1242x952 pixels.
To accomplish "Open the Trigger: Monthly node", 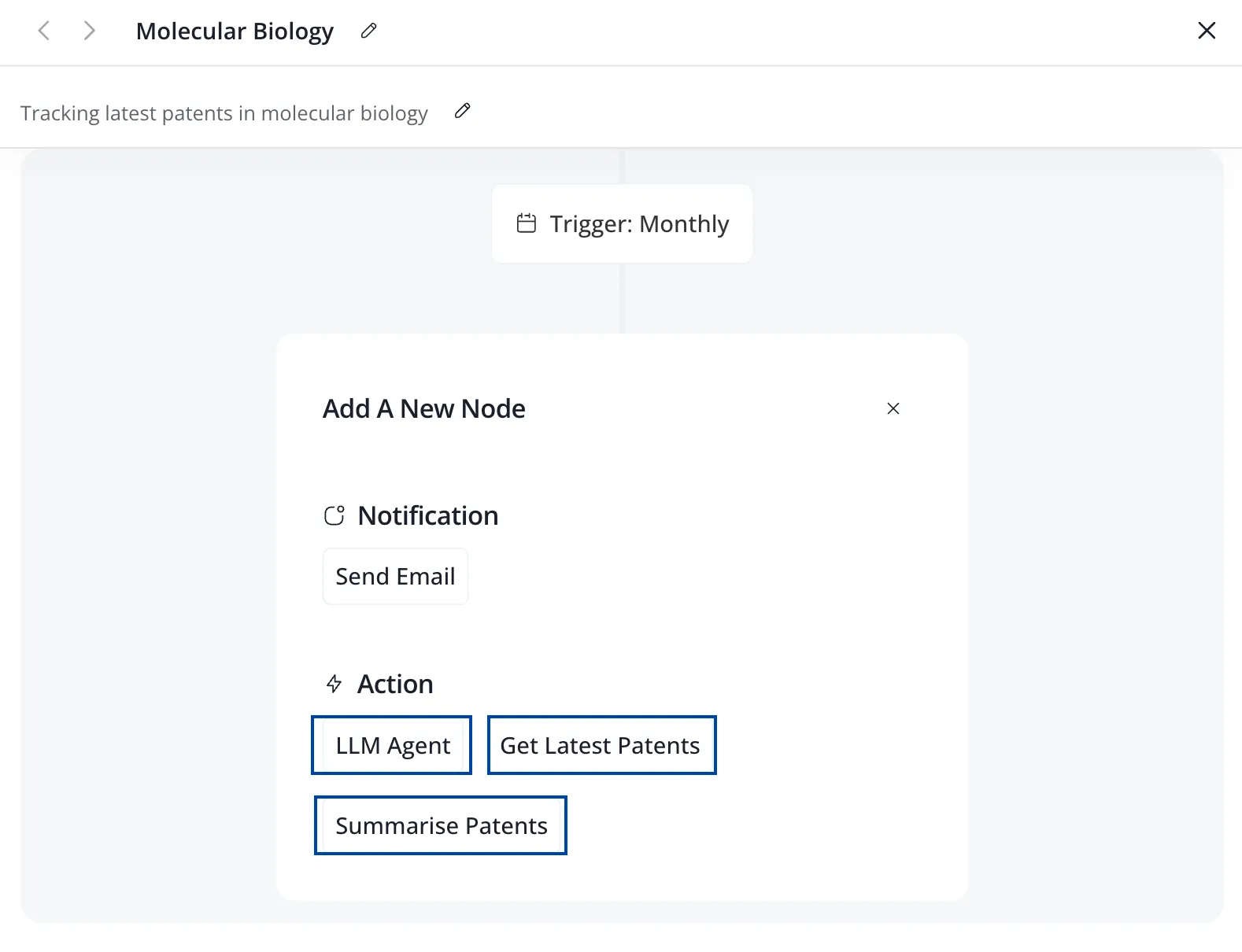I will pos(622,224).
